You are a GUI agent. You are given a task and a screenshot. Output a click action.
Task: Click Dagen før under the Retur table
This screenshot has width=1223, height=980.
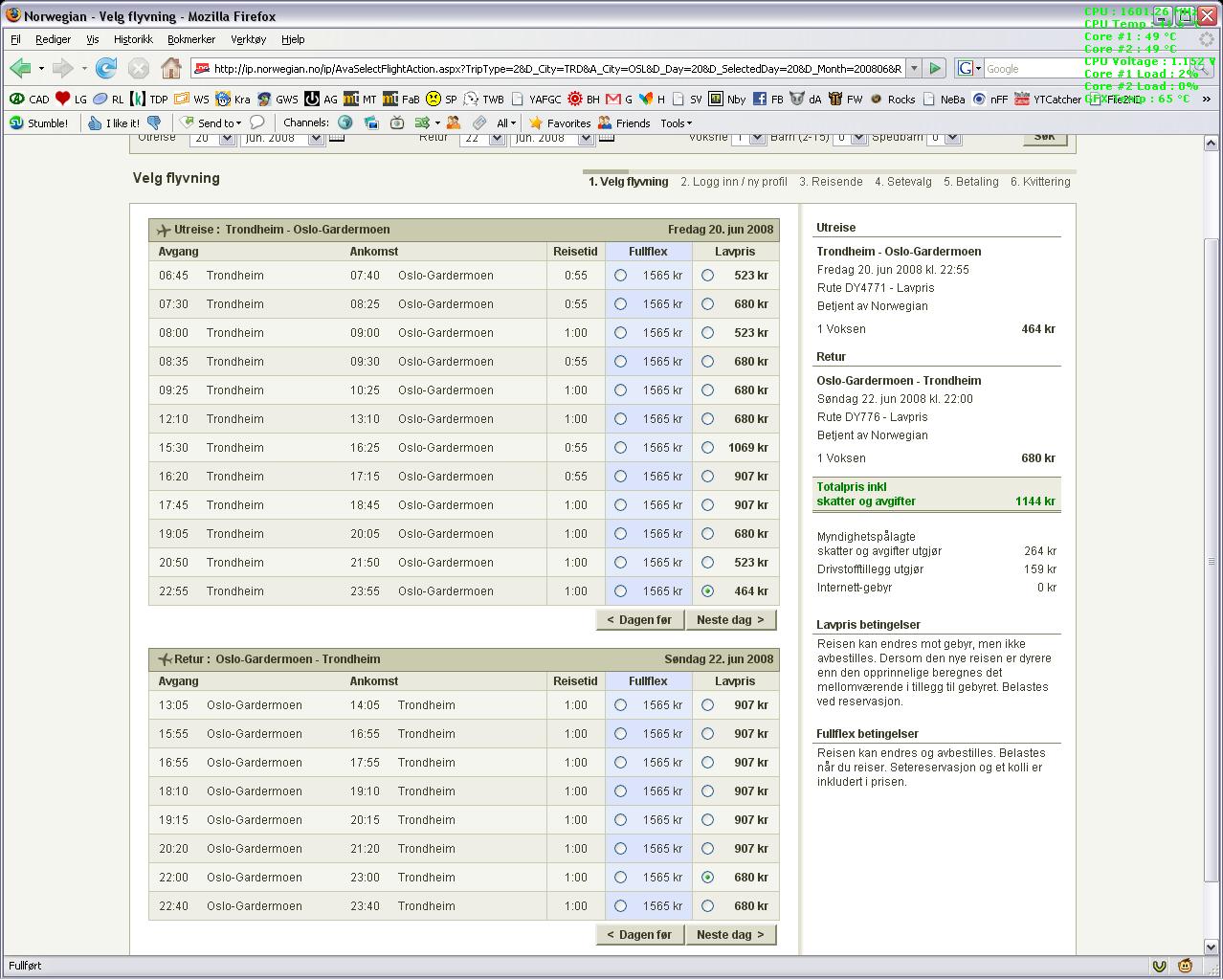tap(639, 934)
